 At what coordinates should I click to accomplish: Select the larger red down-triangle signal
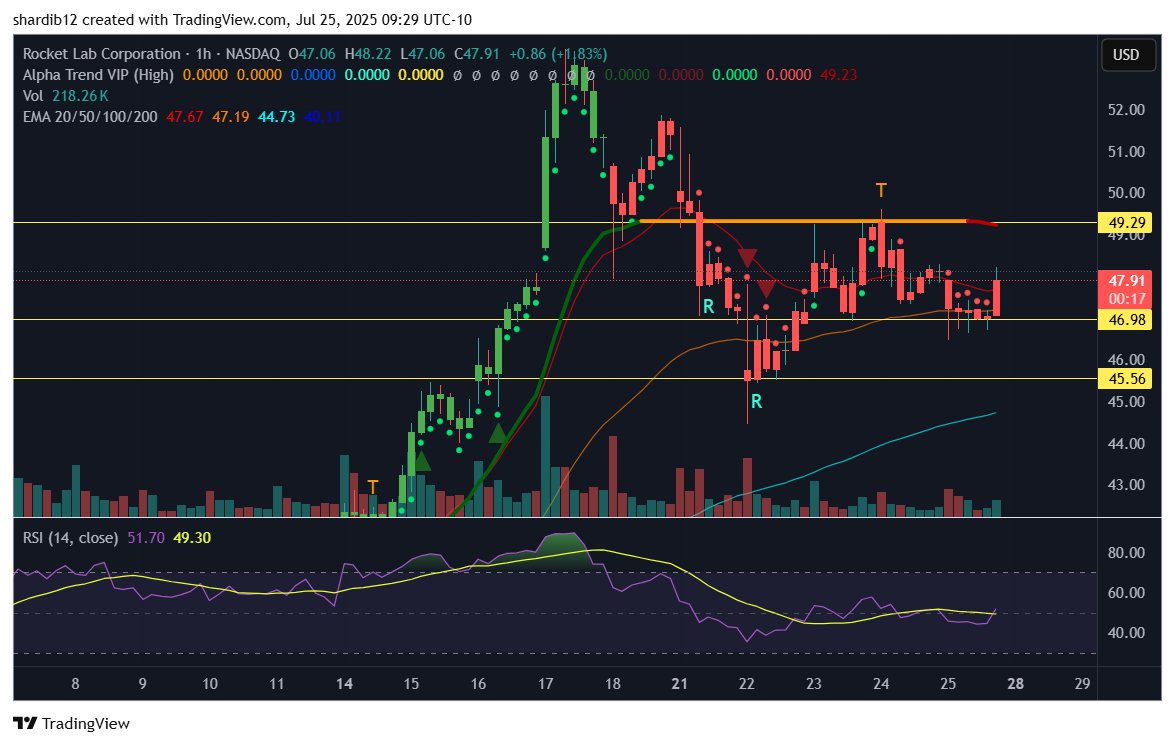[x=747, y=258]
